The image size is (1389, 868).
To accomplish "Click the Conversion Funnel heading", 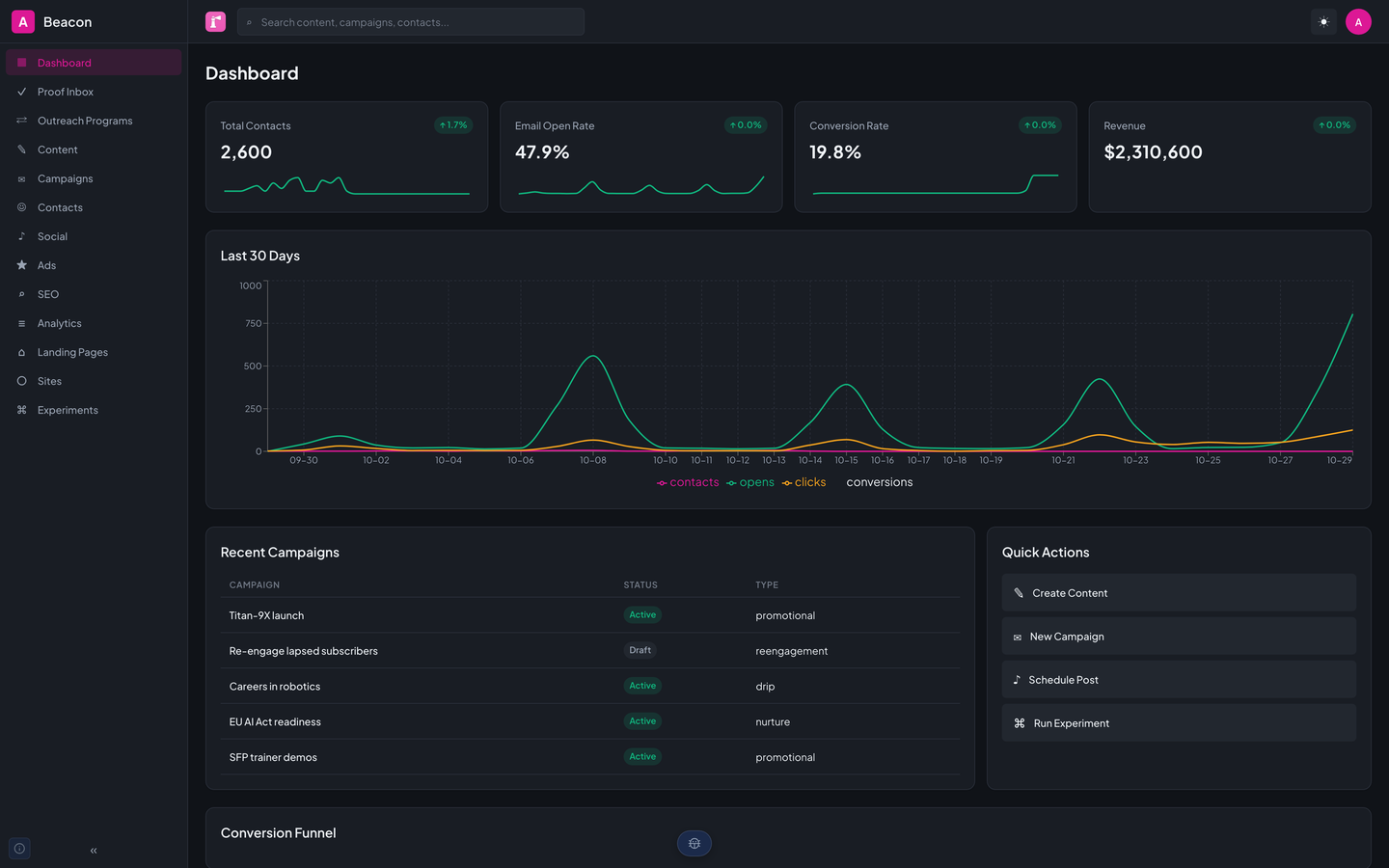I will [279, 833].
